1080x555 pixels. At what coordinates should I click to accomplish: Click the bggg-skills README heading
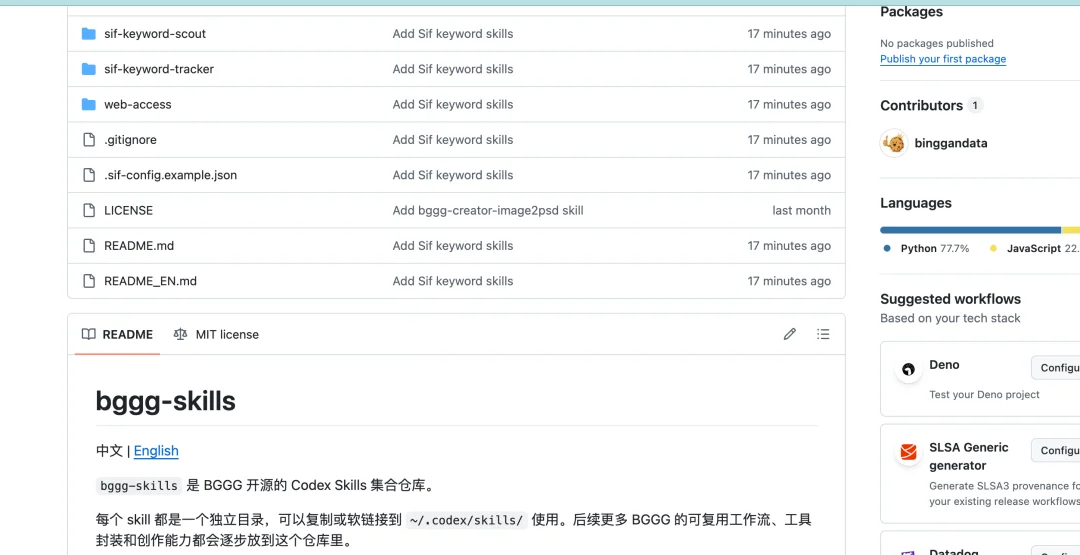(x=165, y=401)
